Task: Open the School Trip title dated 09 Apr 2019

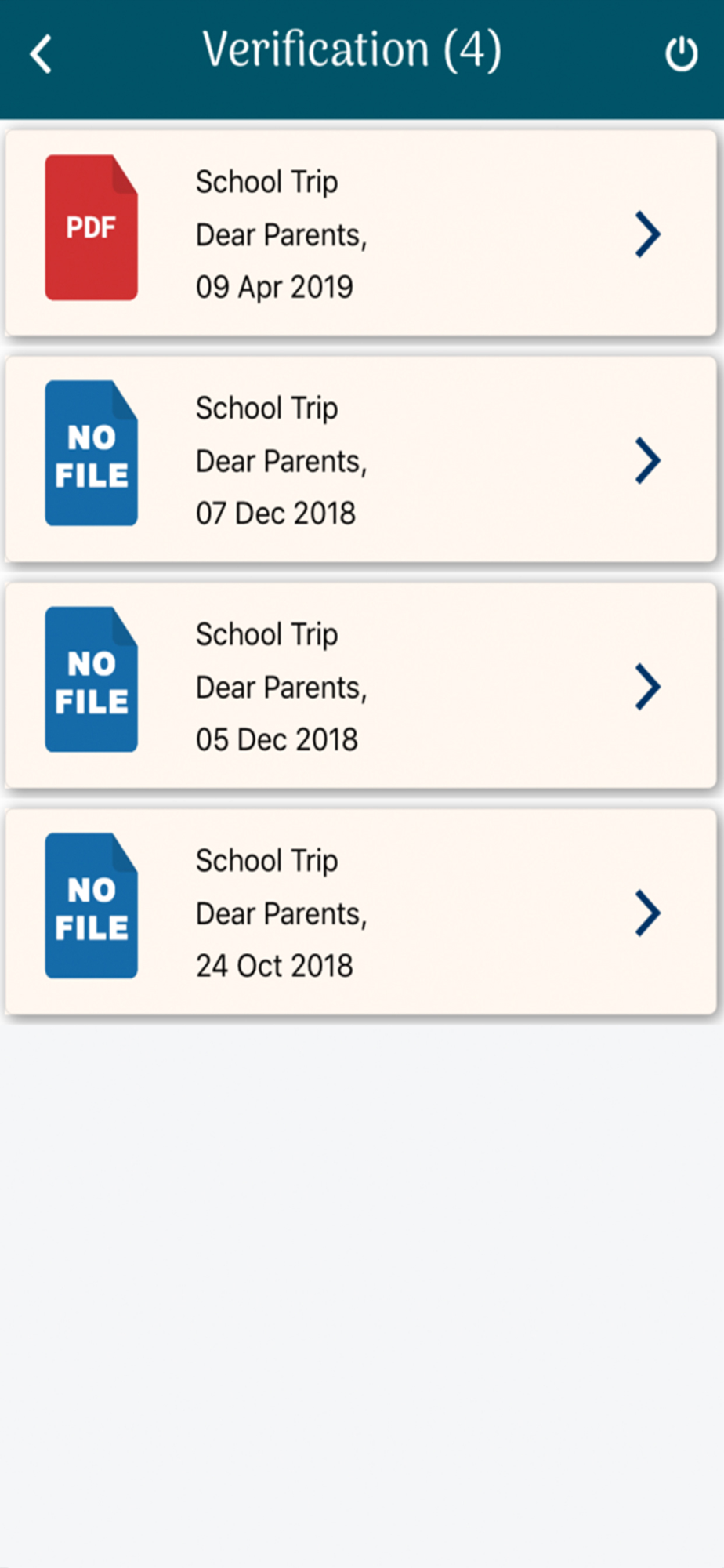Action: click(x=267, y=182)
